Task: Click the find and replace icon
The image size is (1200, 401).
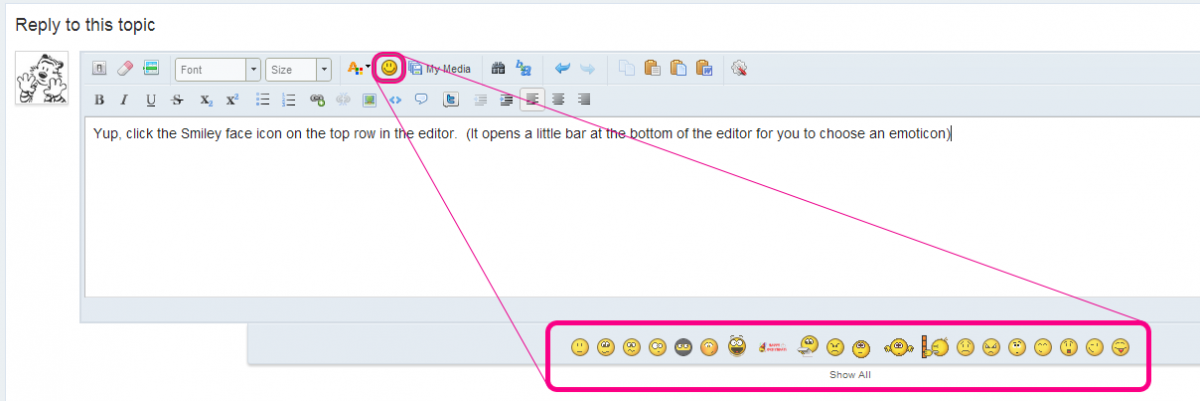Action: click(x=523, y=69)
